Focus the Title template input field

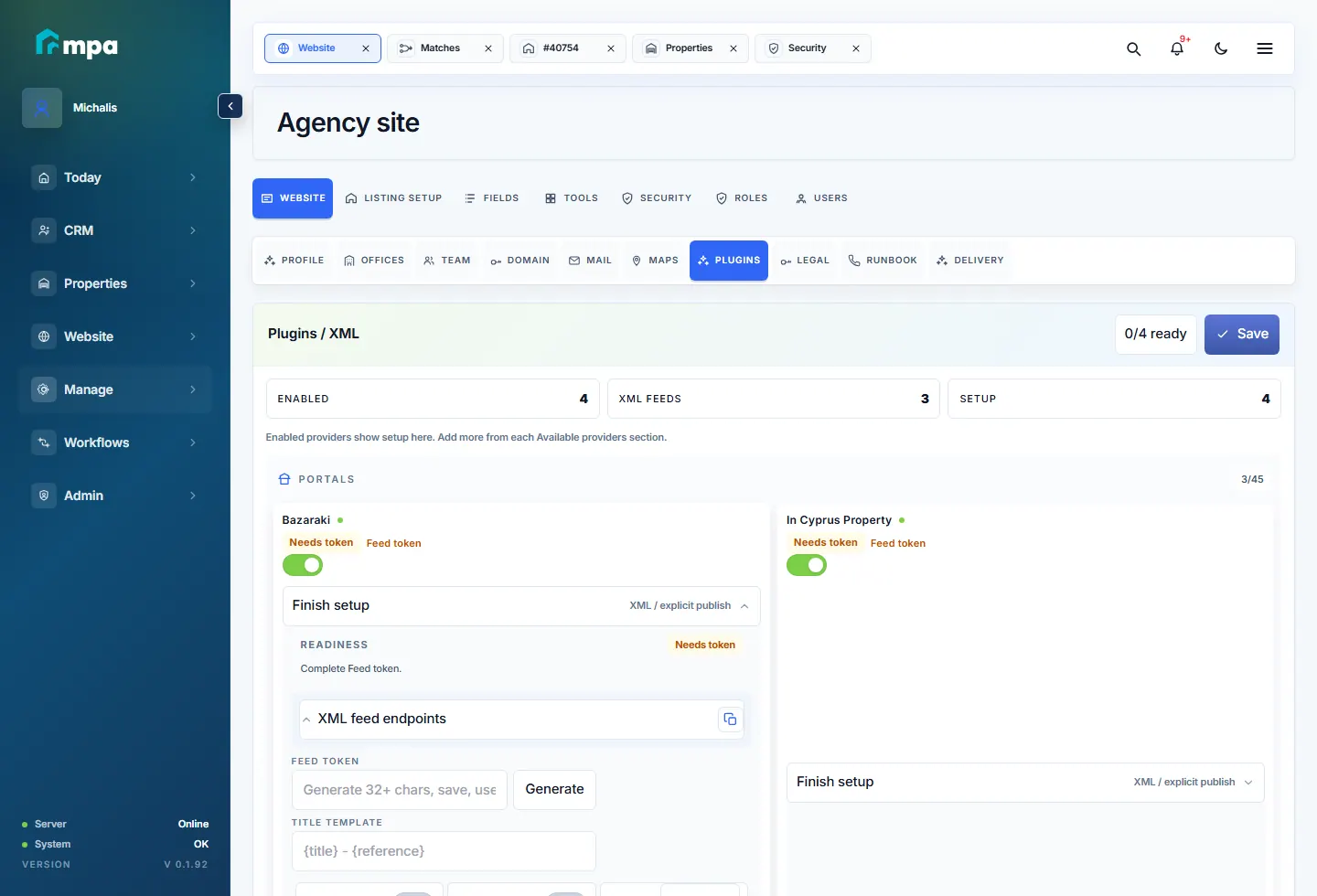(x=444, y=851)
